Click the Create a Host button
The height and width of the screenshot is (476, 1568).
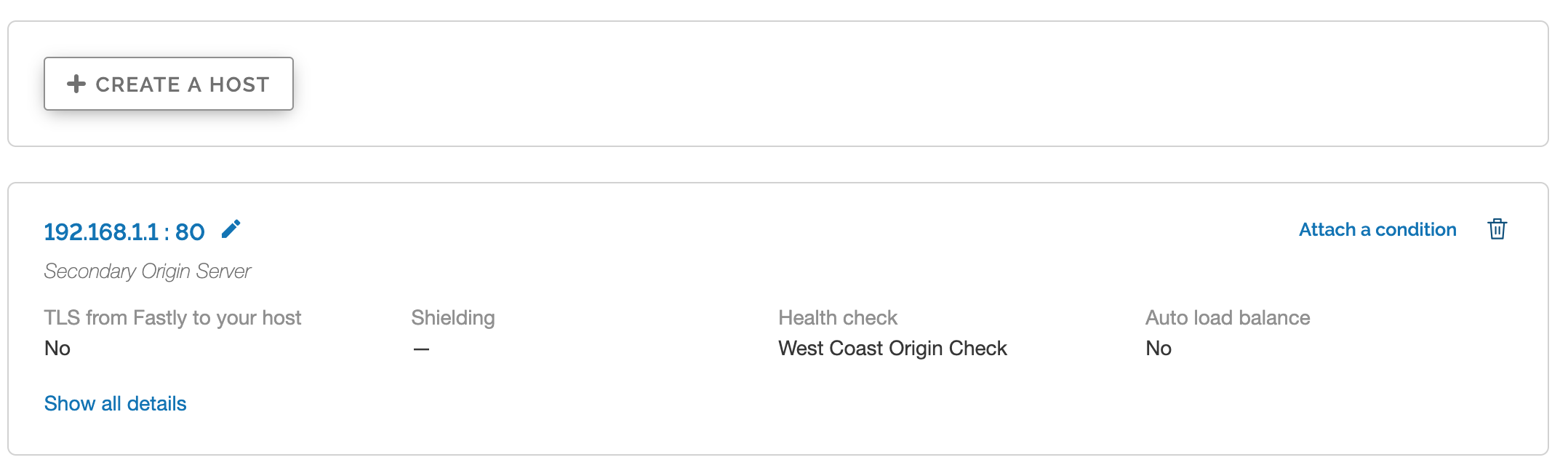click(x=169, y=84)
